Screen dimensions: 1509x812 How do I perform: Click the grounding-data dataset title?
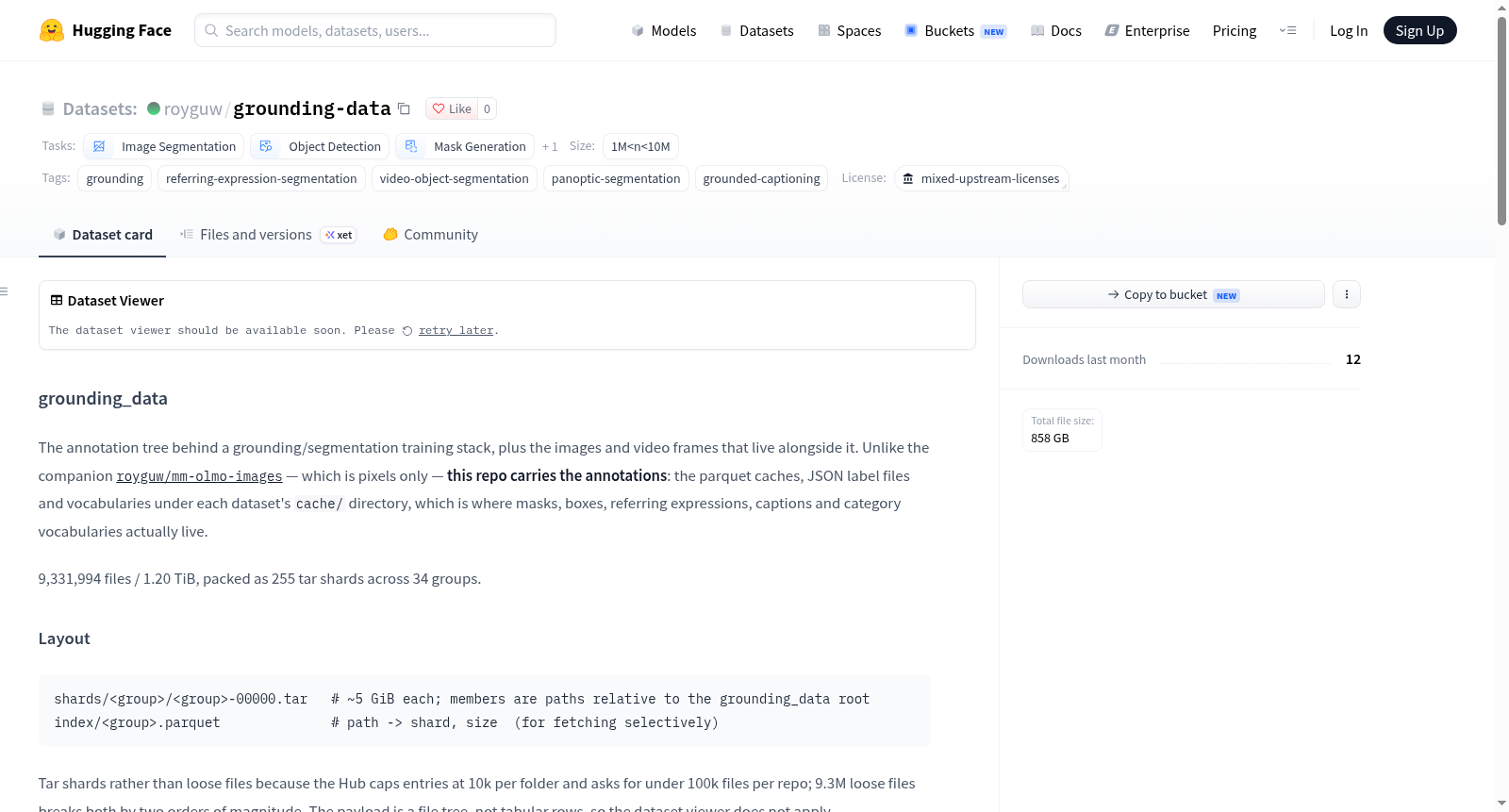pos(312,108)
